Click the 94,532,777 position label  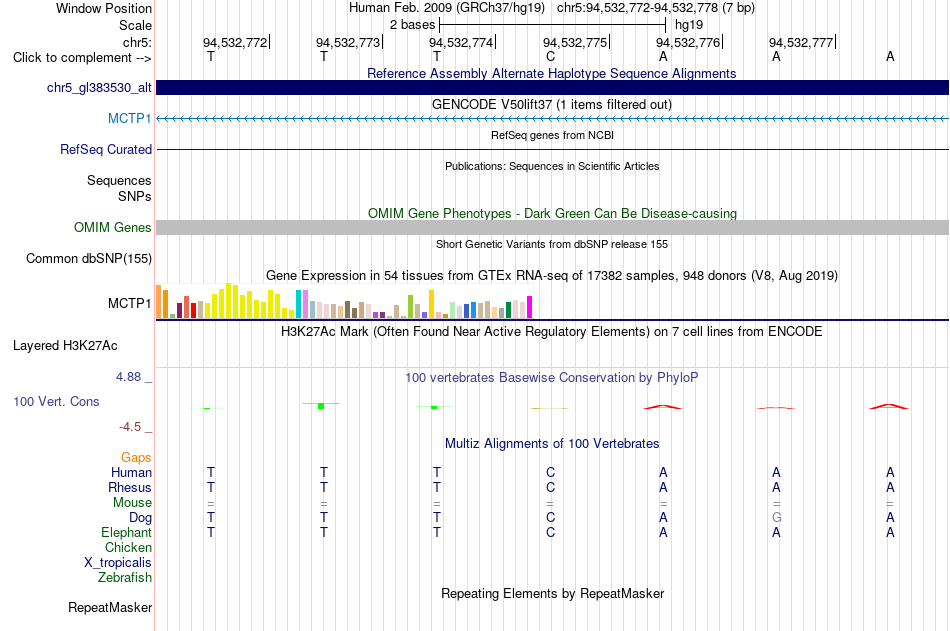click(801, 42)
